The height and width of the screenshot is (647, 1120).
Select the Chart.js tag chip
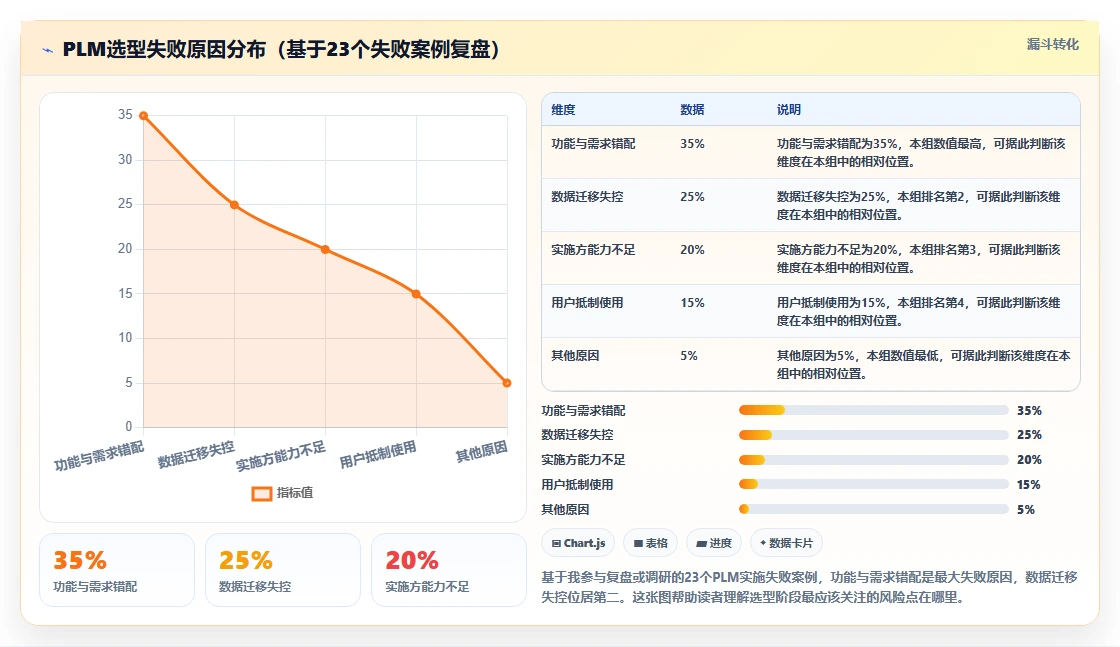(x=578, y=543)
